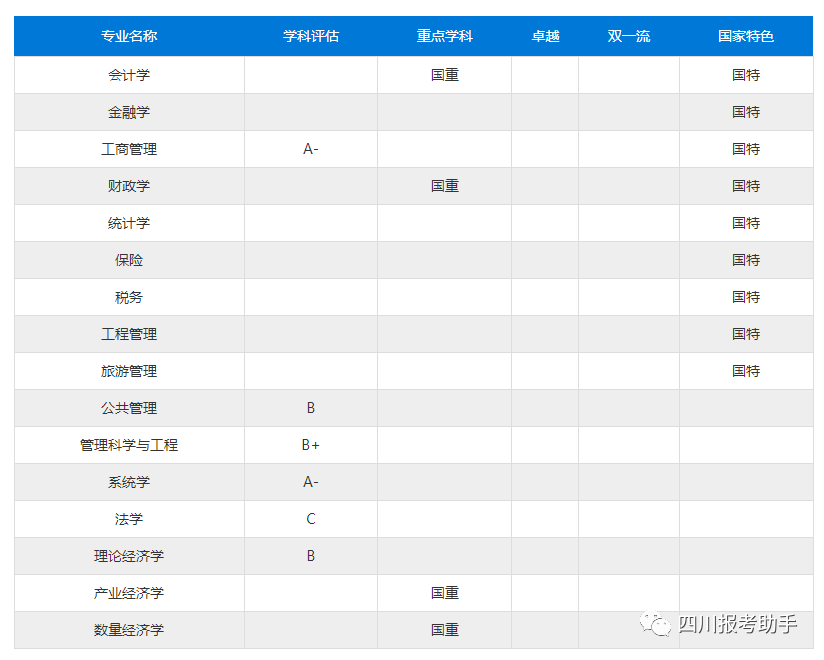The image size is (824, 660).
Task: Click the 系统学 major name cell
Action: (x=129, y=482)
